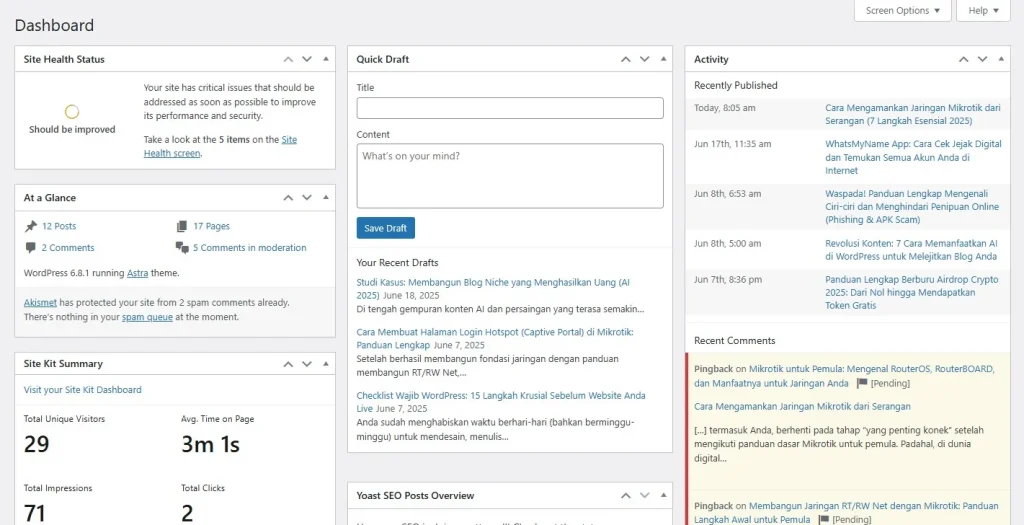
Task: Move Site Kit Summary widget up
Action: pos(288,364)
